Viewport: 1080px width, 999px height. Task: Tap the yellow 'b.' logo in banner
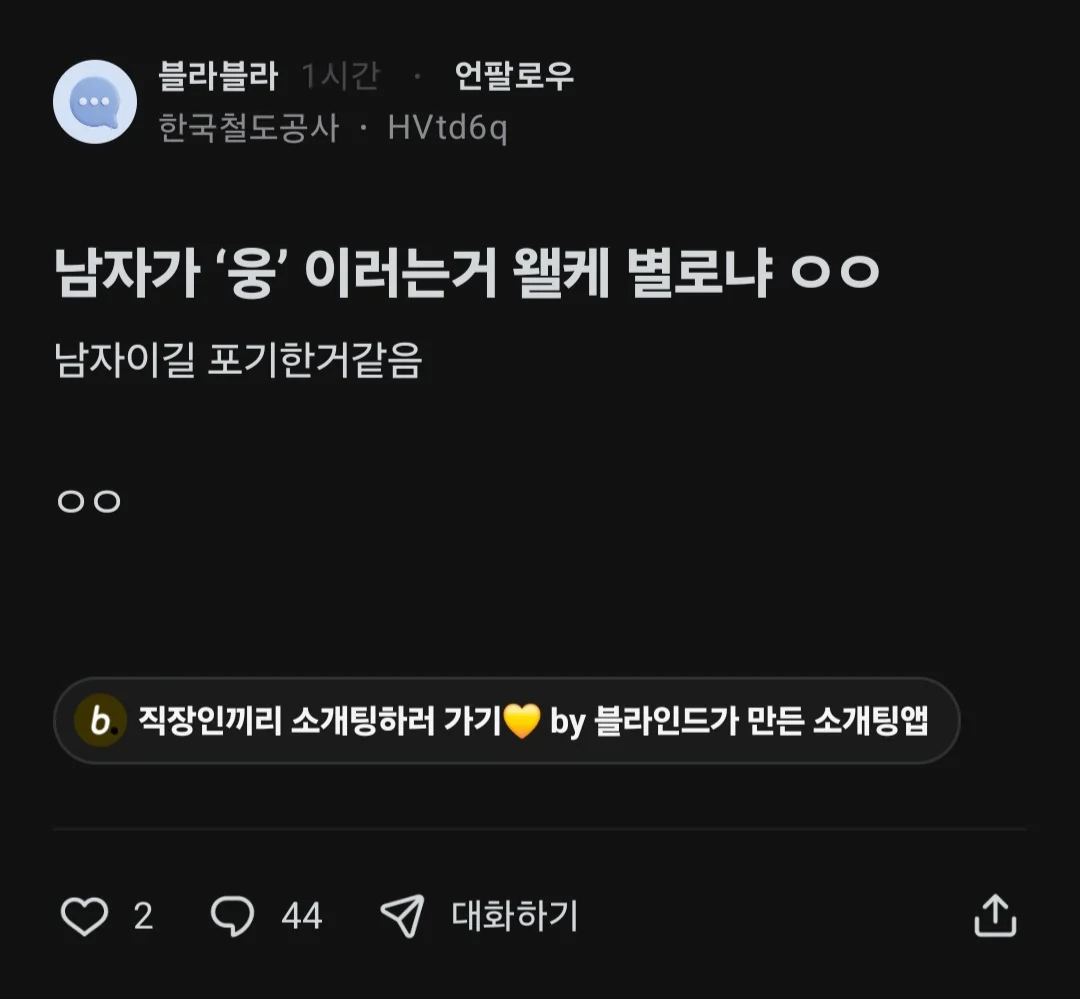(x=100, y=720)
